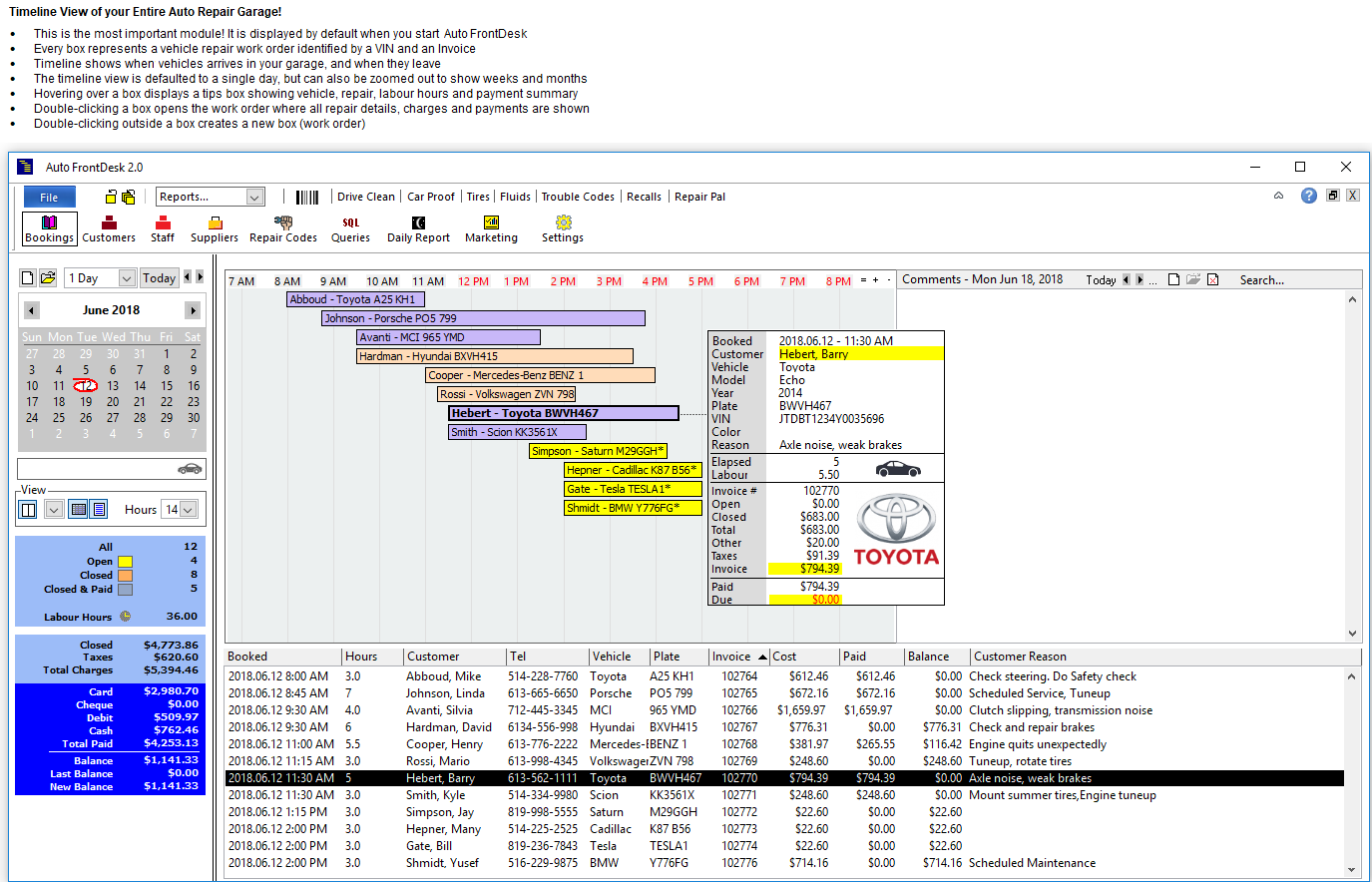Open the File menu
Viewport: 1372px width, 882px height.
click(x=49, y=197)
